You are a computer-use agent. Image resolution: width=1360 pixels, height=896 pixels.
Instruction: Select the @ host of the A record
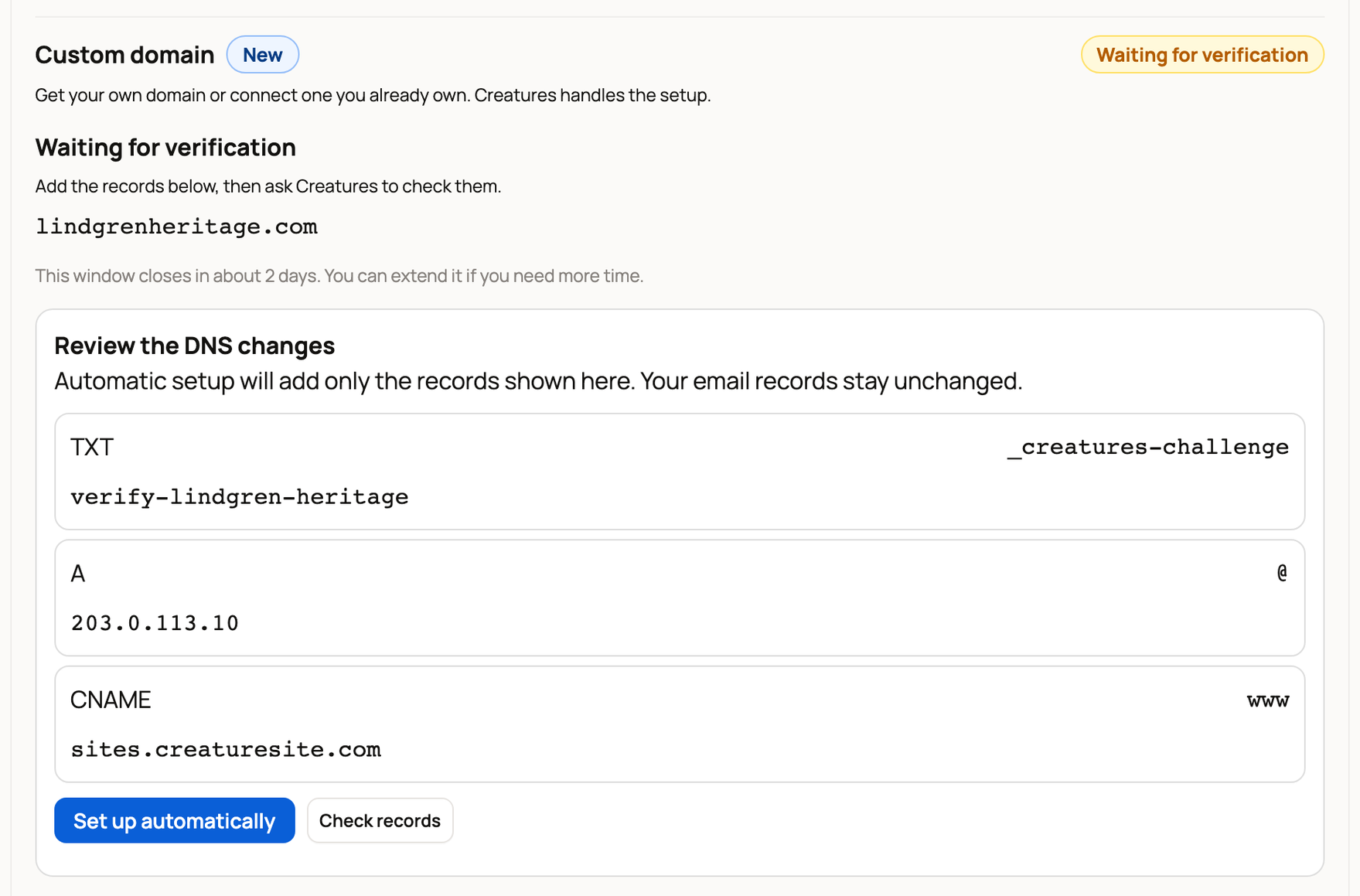click(x=1282, y=573)
